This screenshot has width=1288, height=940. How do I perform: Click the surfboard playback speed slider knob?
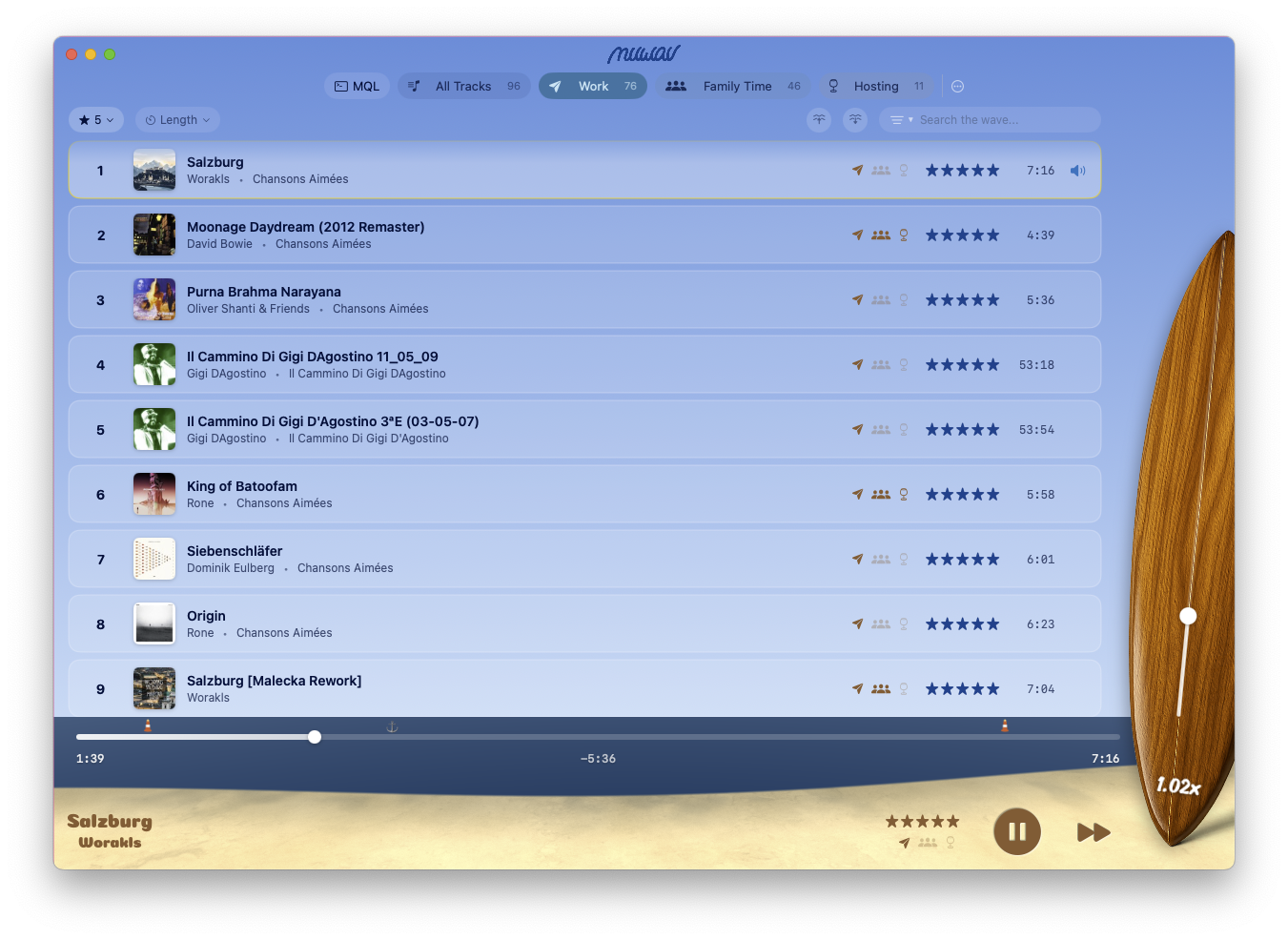1188,616
